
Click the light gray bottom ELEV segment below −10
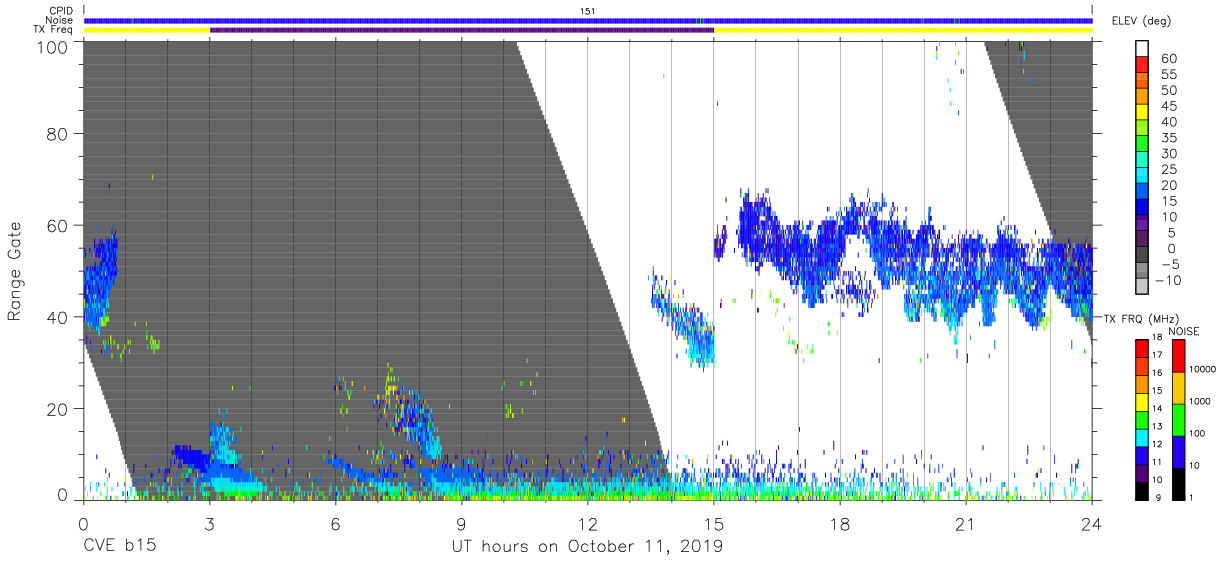tap(1143, 288)
